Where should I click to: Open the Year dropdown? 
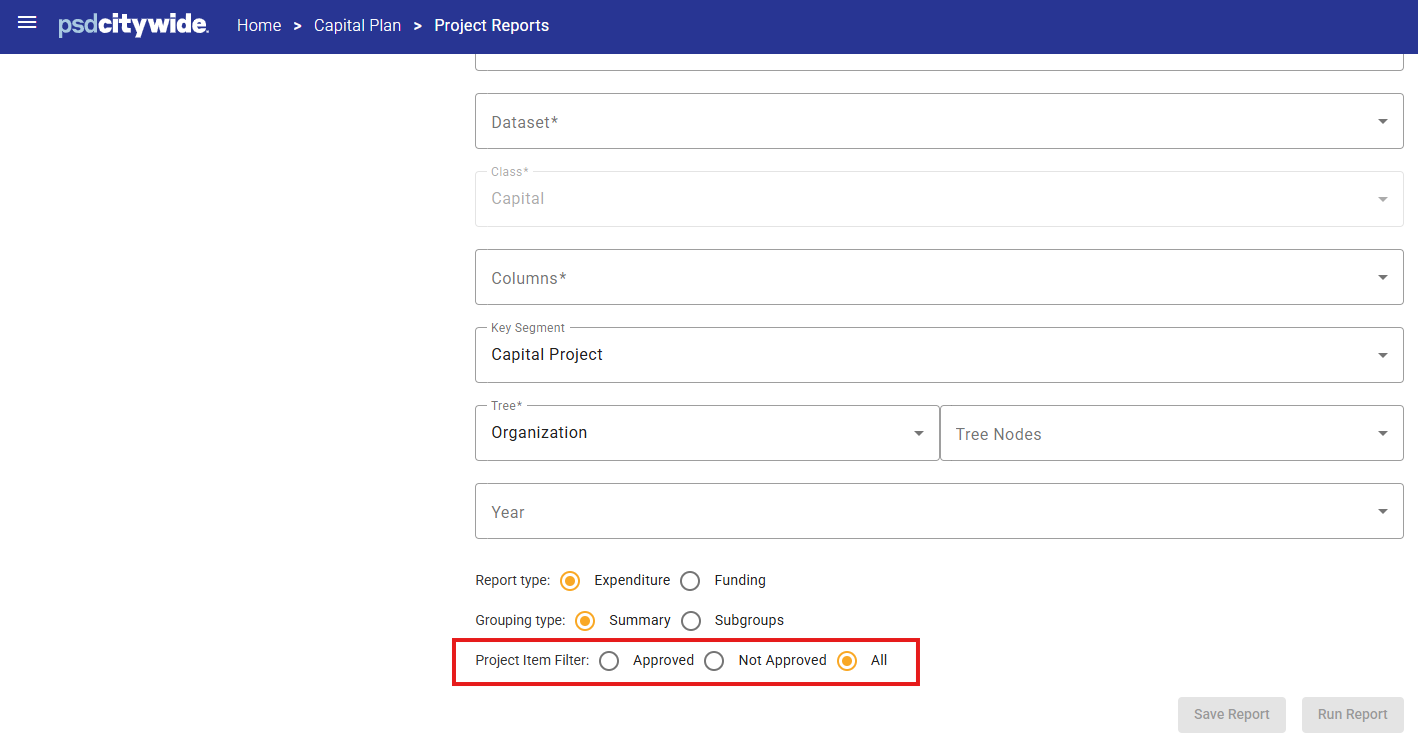point(939,511)
